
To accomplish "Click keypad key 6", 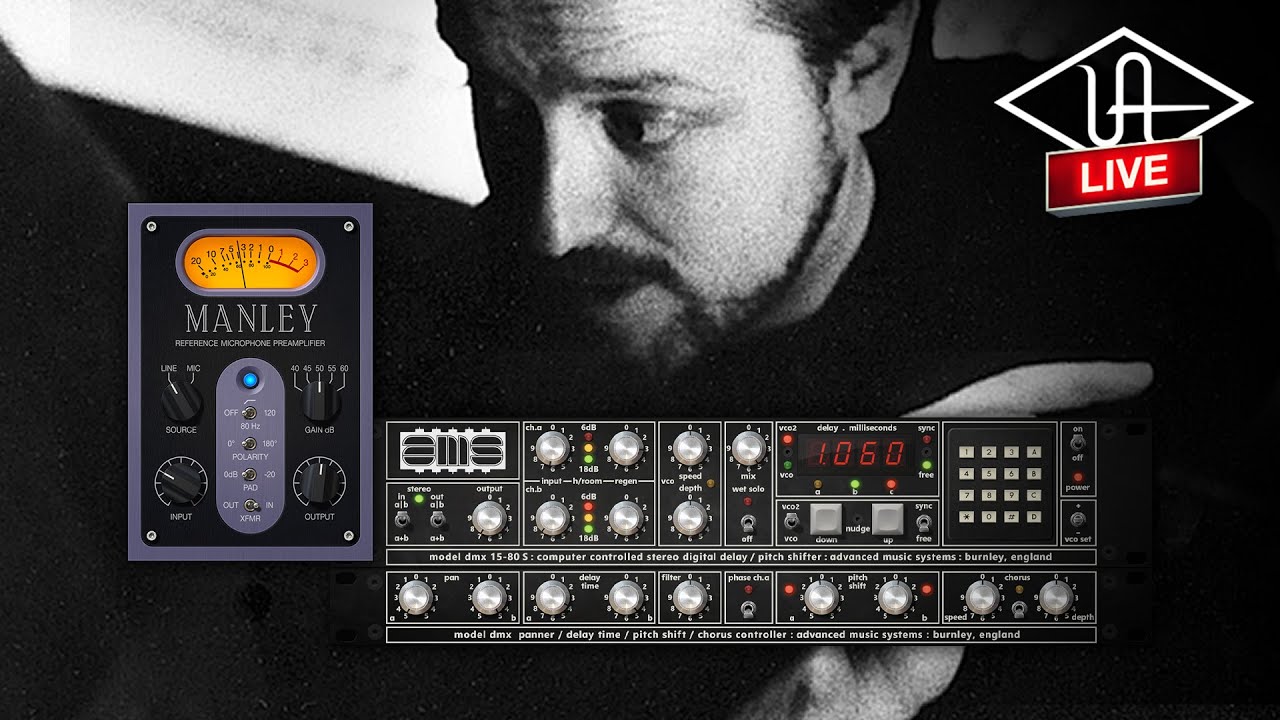I will point(1012,474).
